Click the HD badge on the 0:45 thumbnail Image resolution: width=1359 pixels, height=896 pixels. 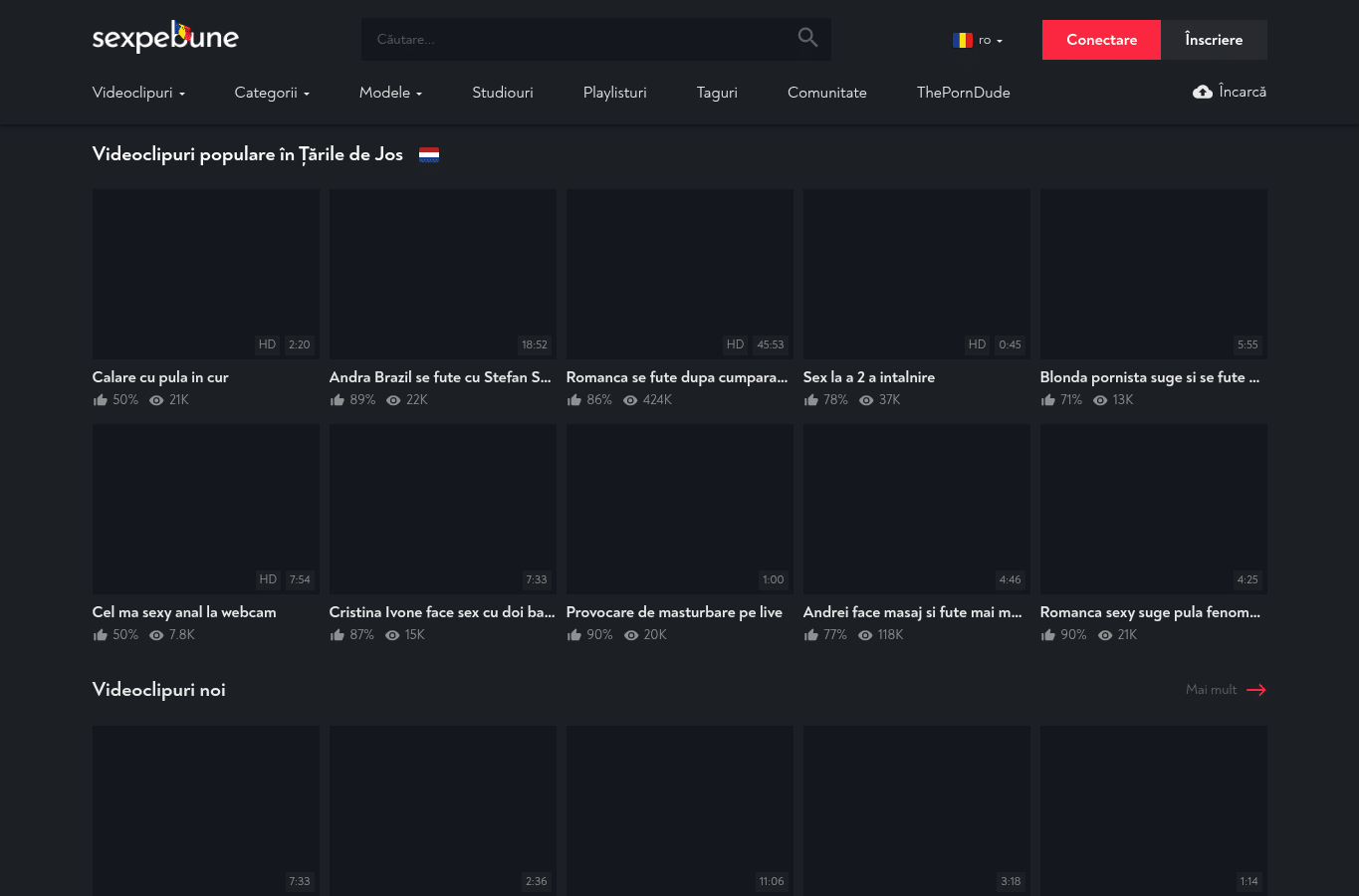click(978, 344)
